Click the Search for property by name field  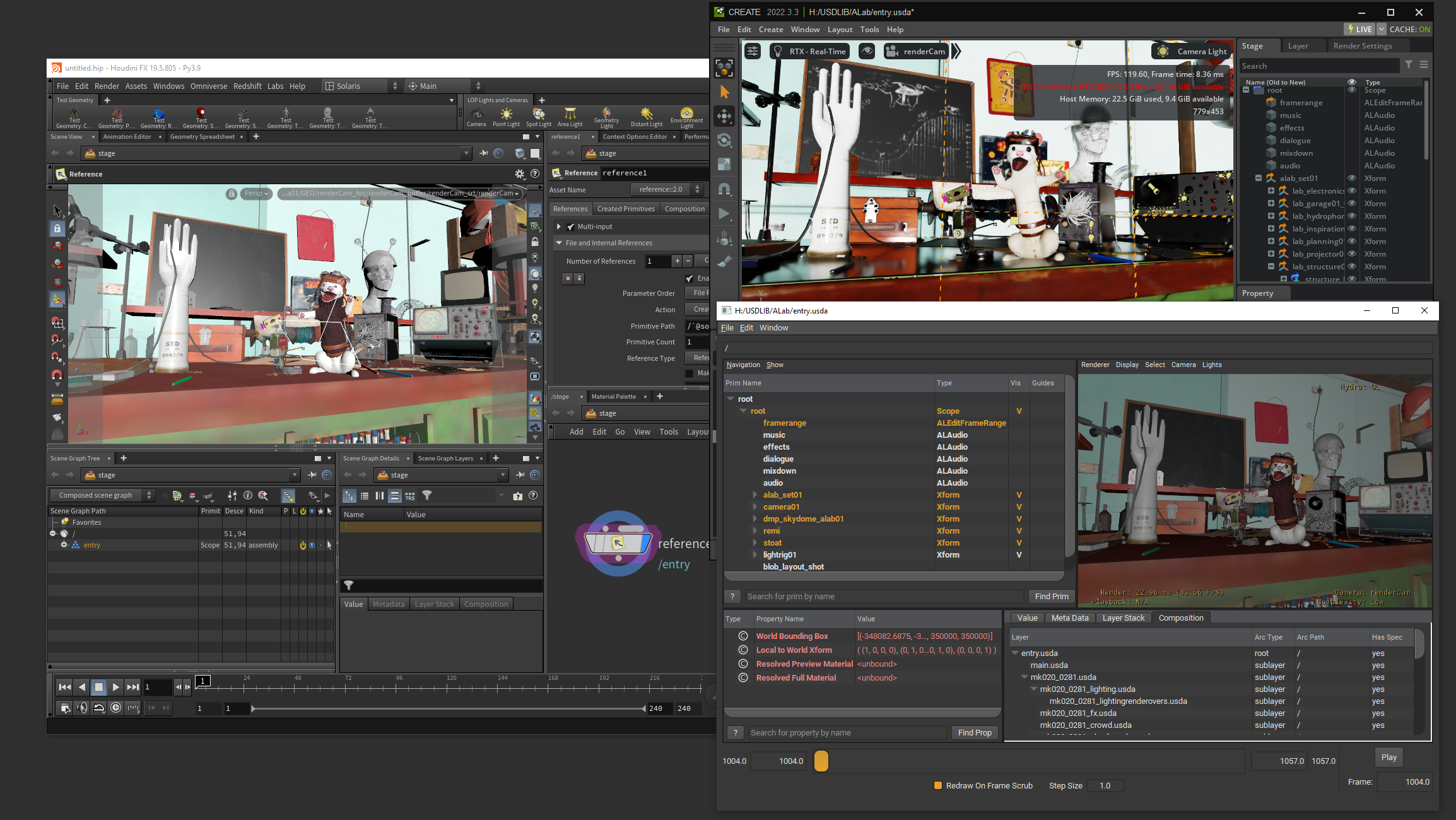click(847, 732)
